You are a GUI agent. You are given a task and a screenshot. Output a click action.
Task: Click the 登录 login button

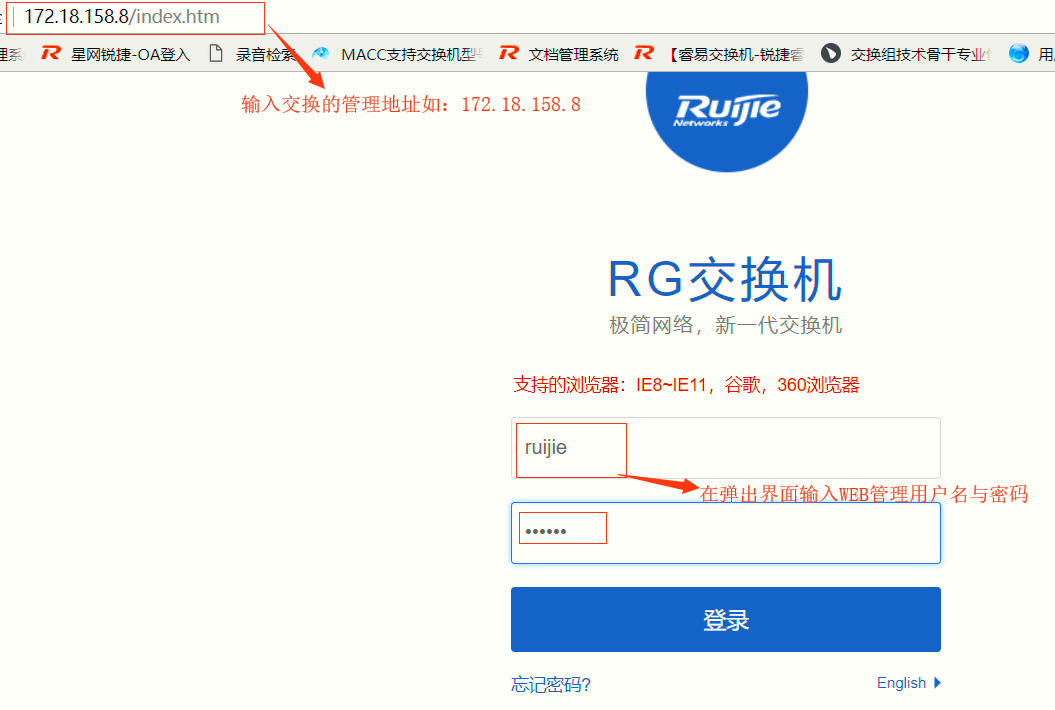[x=726, y=619]
